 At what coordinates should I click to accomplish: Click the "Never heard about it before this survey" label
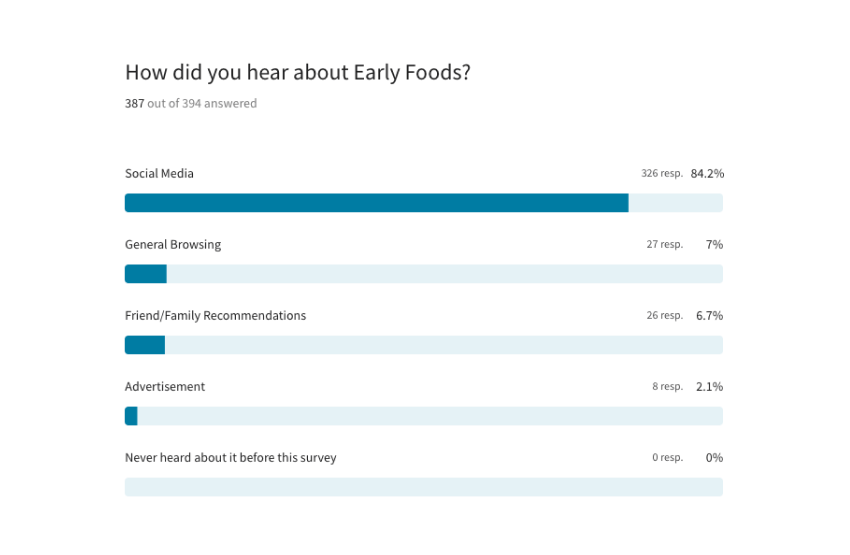click(230, 457)
